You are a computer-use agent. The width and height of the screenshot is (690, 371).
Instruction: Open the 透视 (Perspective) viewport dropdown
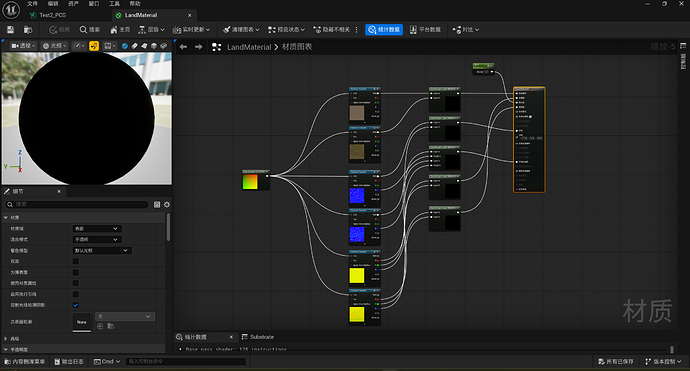coord(23,46)
